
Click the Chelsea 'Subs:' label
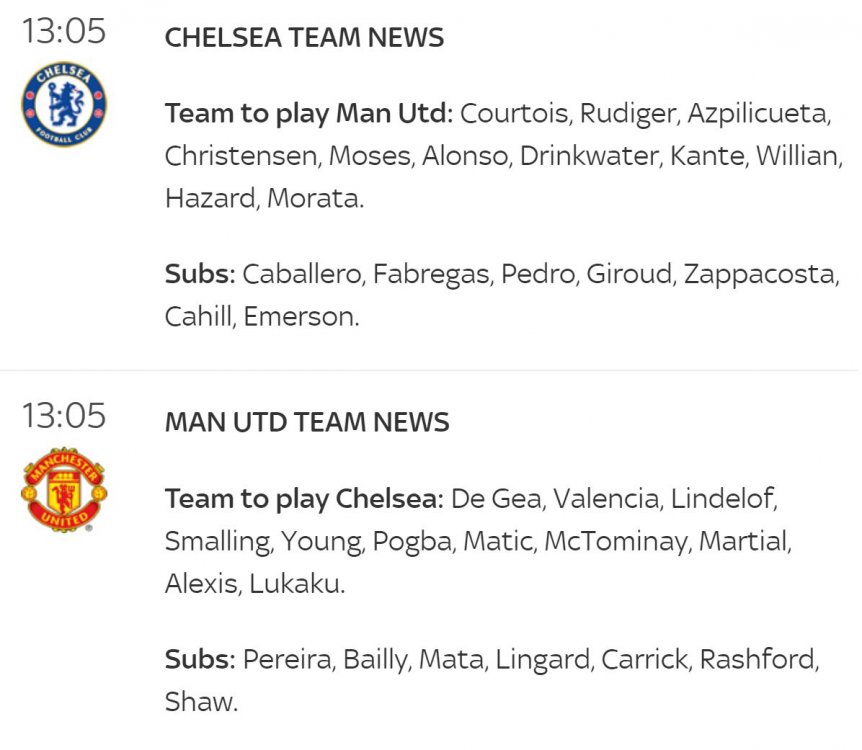click(200, 274)
